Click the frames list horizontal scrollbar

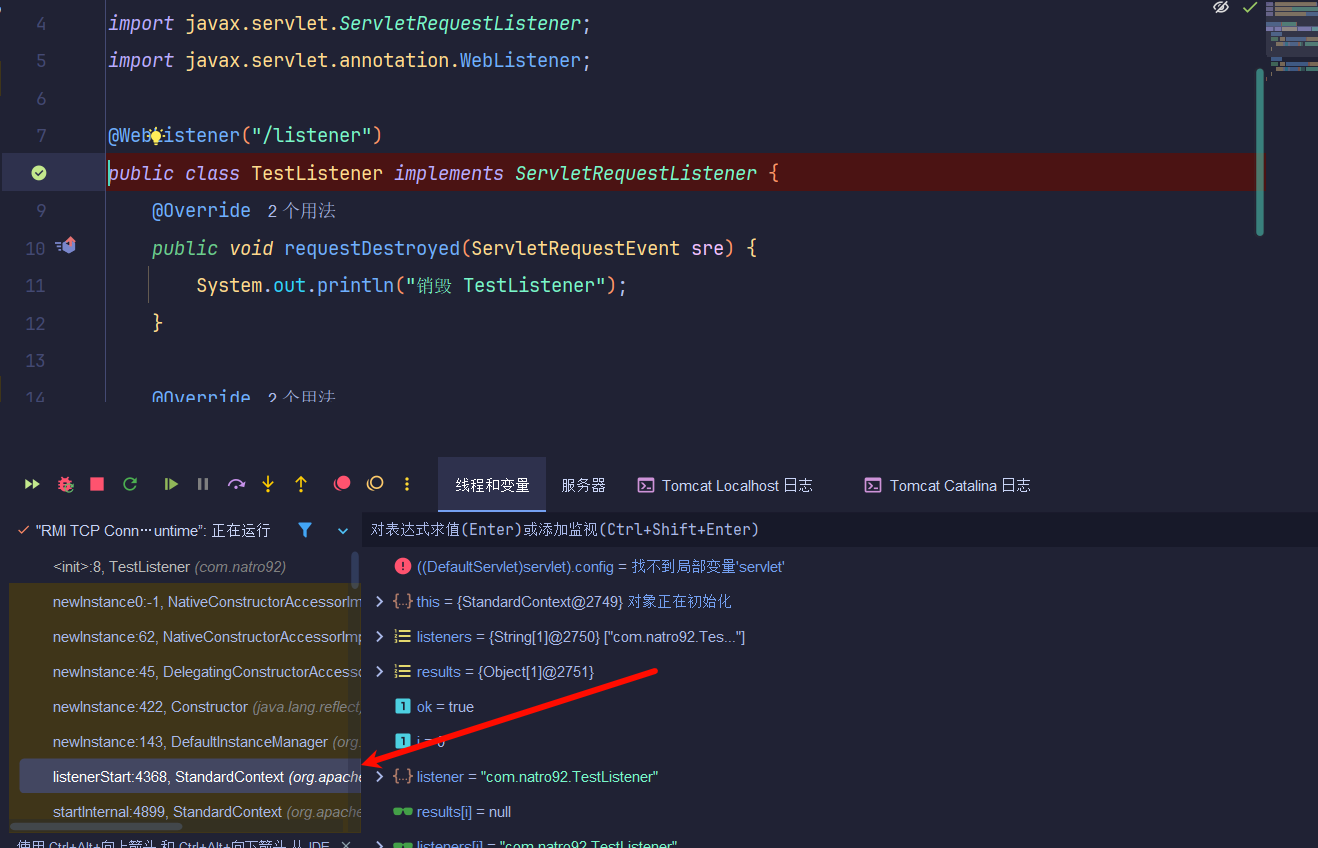(97, 827)
